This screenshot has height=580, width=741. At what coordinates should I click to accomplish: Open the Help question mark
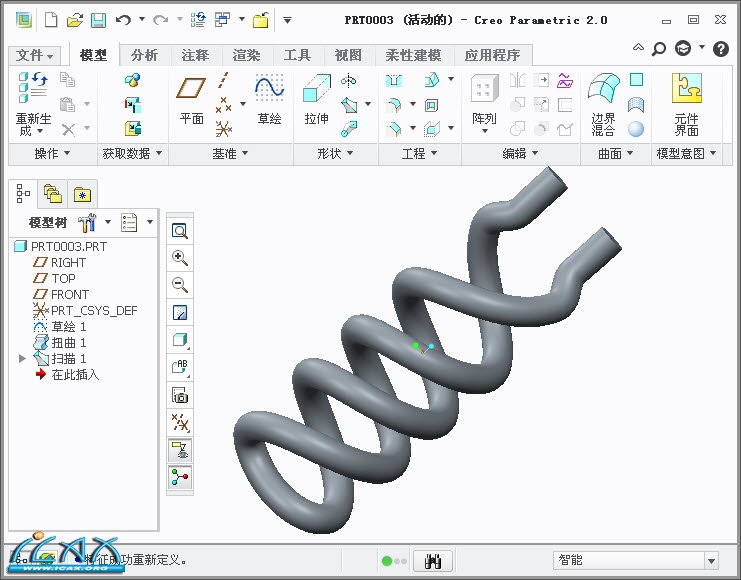click(x=721, y=49)
